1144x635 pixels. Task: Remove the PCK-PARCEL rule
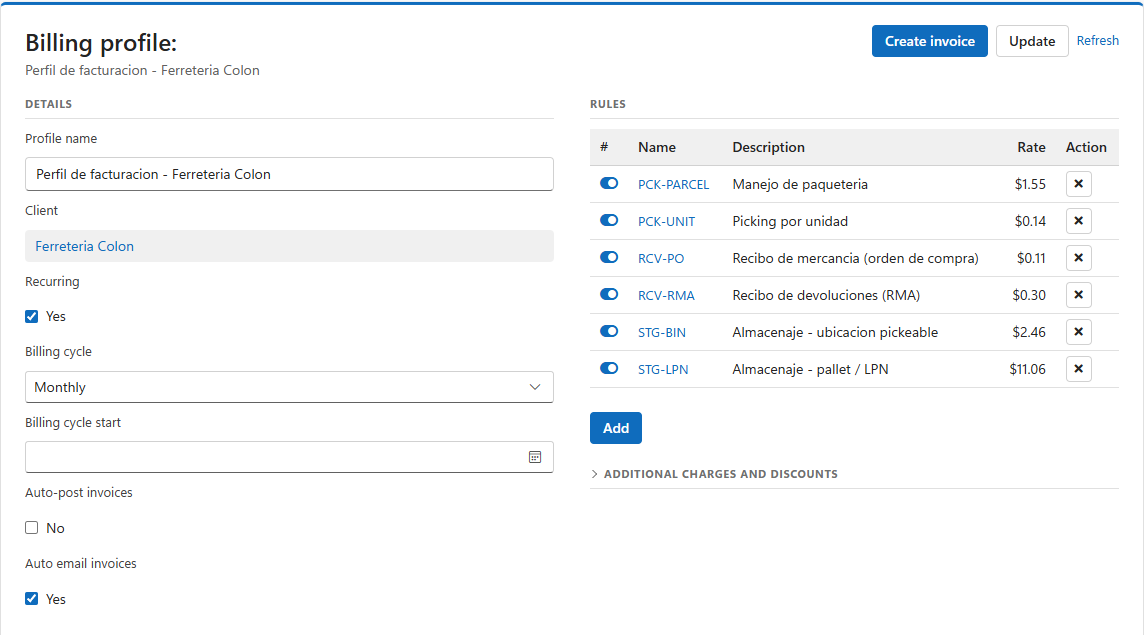[x=1078, y=184]
